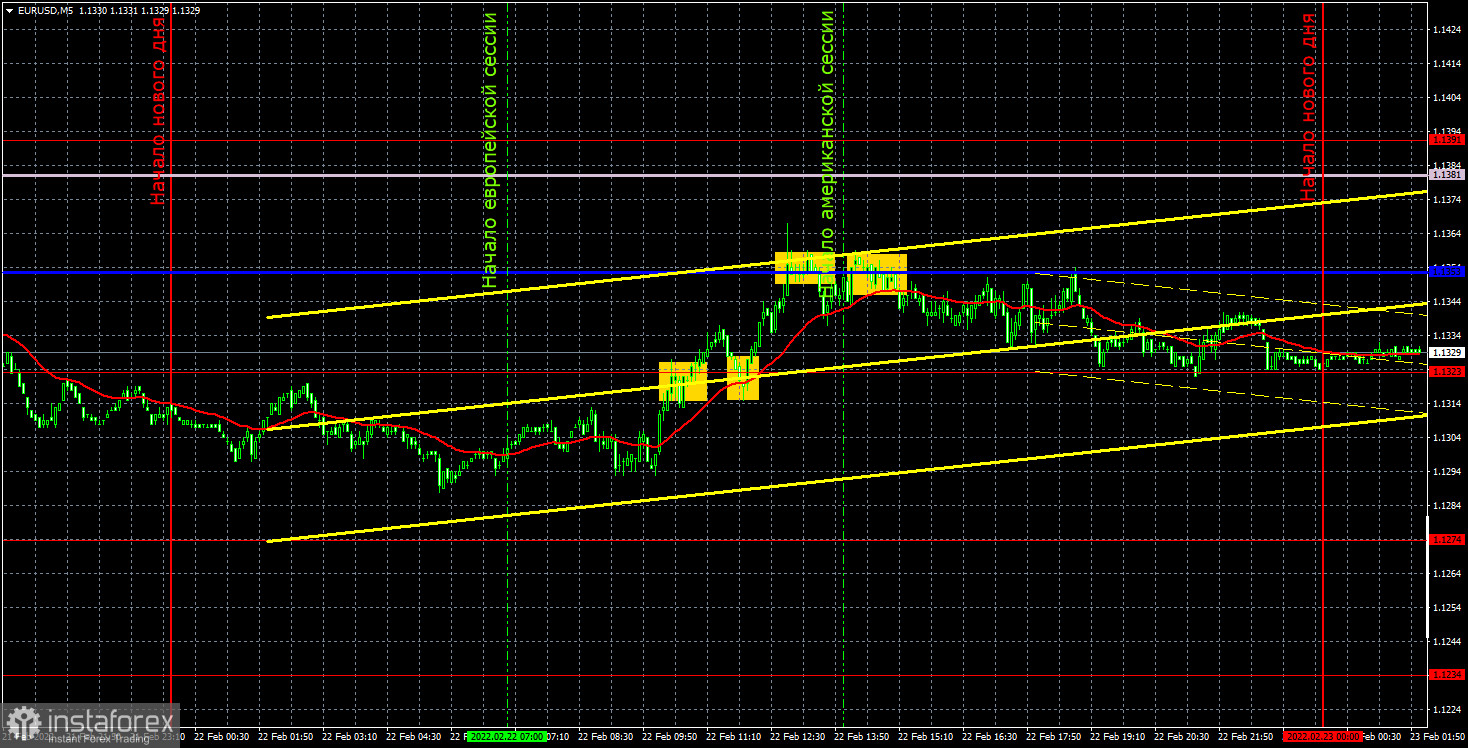1468x748 pixels.
Task: Select the yellow signal box near 13:50
Action: (x=877, y=274)
